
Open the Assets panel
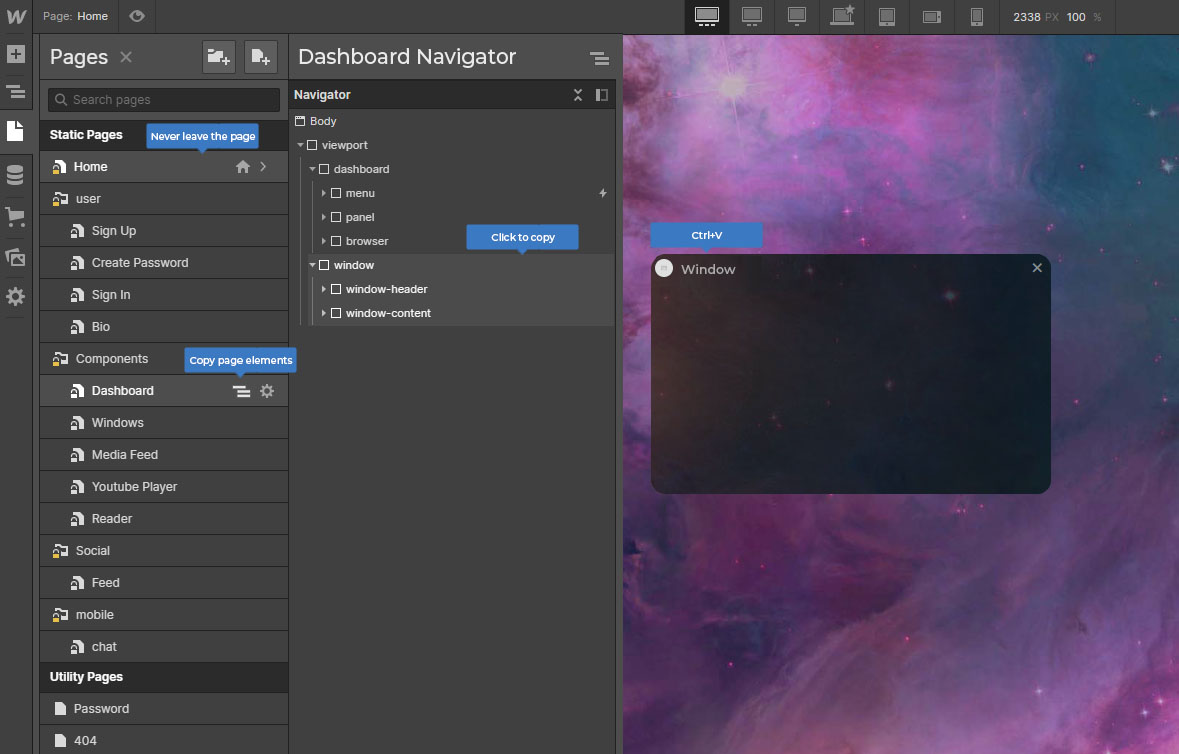click(15, 257)
